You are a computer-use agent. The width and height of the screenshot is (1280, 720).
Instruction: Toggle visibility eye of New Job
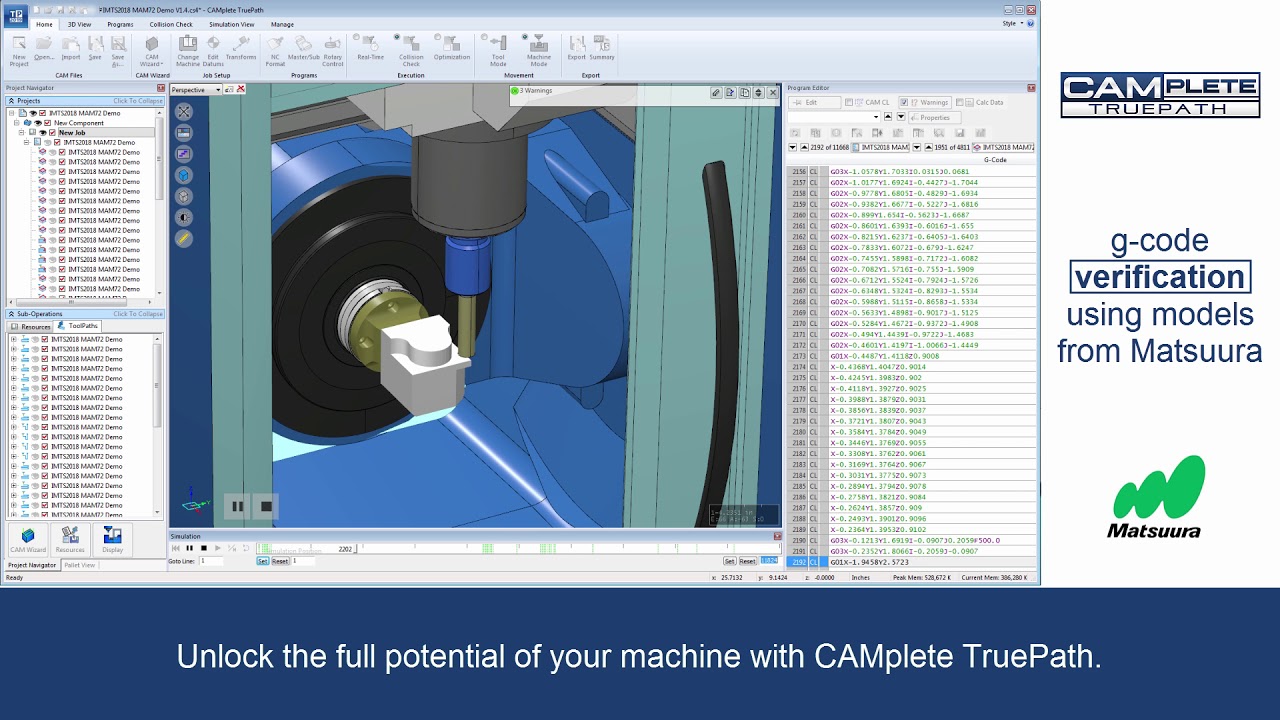pos(43,132)
